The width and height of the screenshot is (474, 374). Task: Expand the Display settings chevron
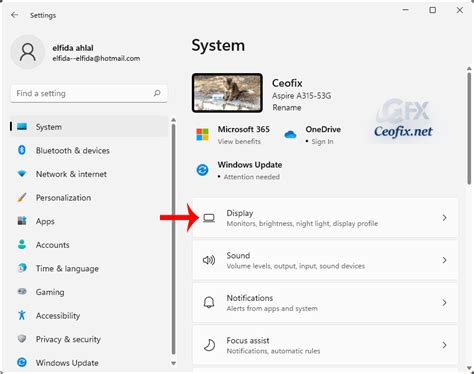click(x=444, y=218)
